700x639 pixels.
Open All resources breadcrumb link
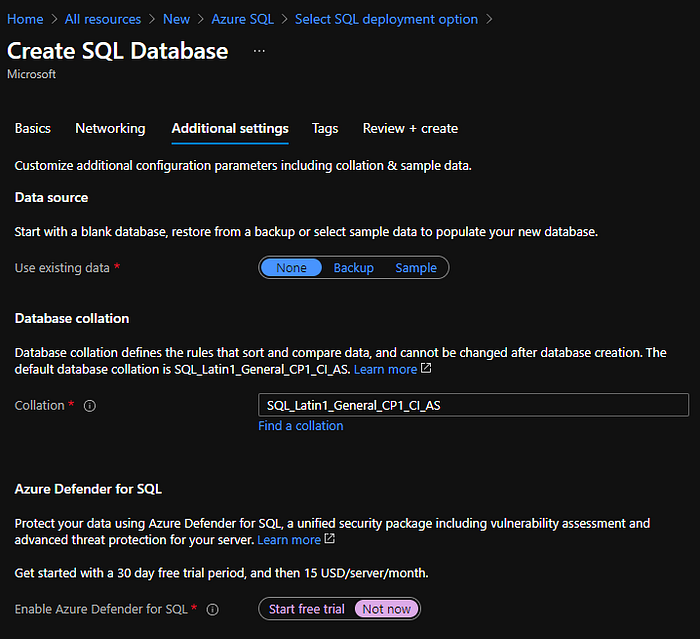coord(103,19)
